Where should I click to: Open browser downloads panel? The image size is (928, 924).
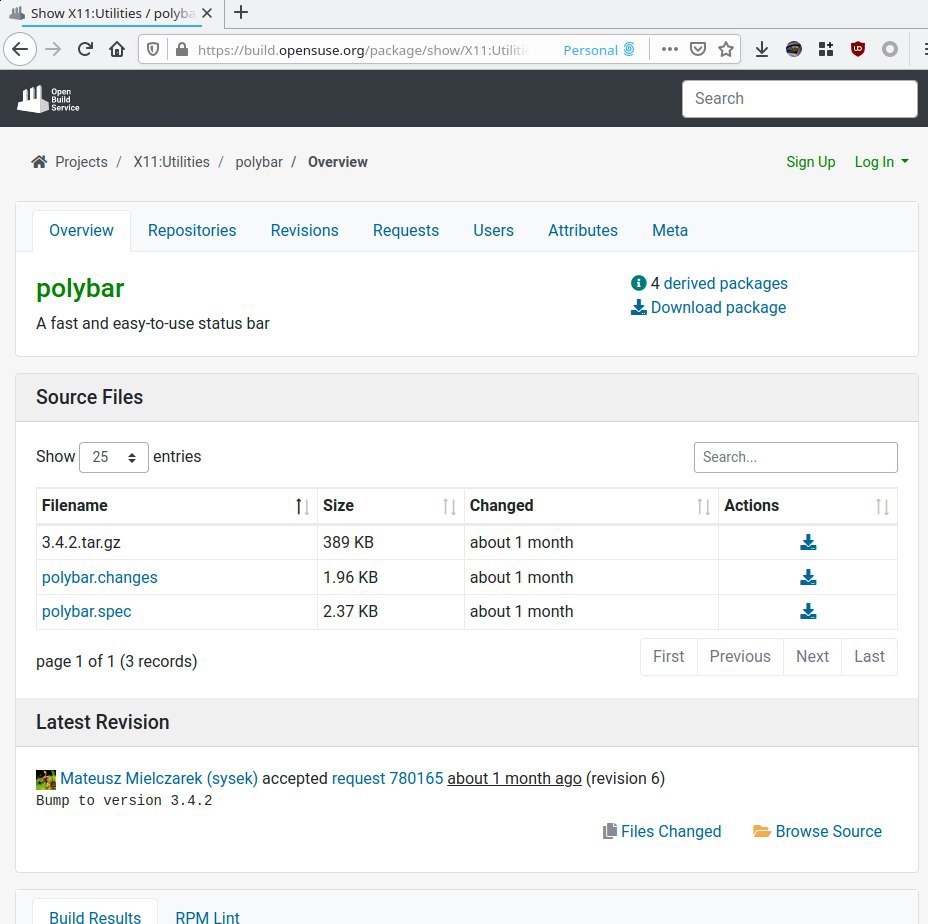762,50
